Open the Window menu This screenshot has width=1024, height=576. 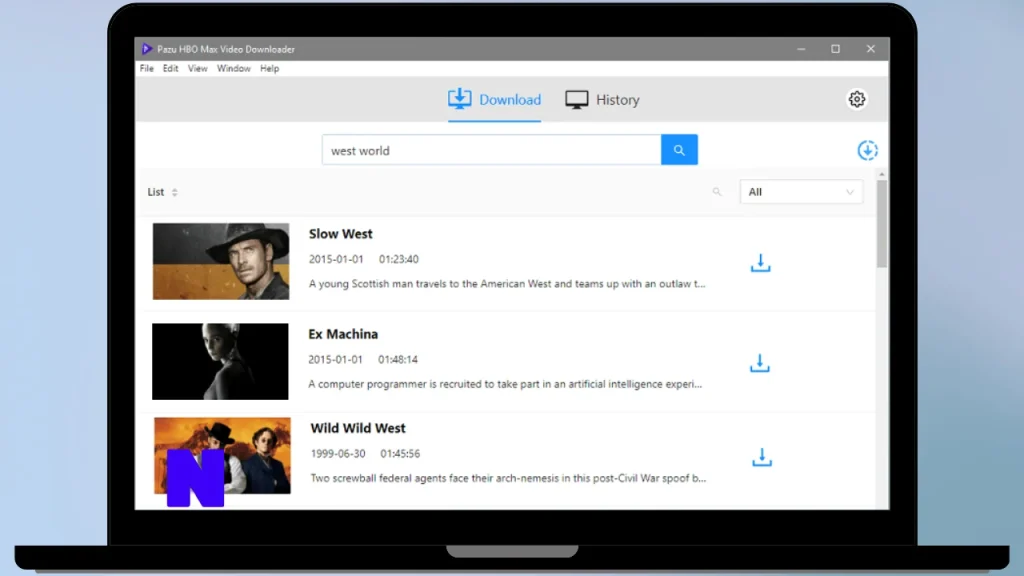pyautogui.click(x=234, y=69)
